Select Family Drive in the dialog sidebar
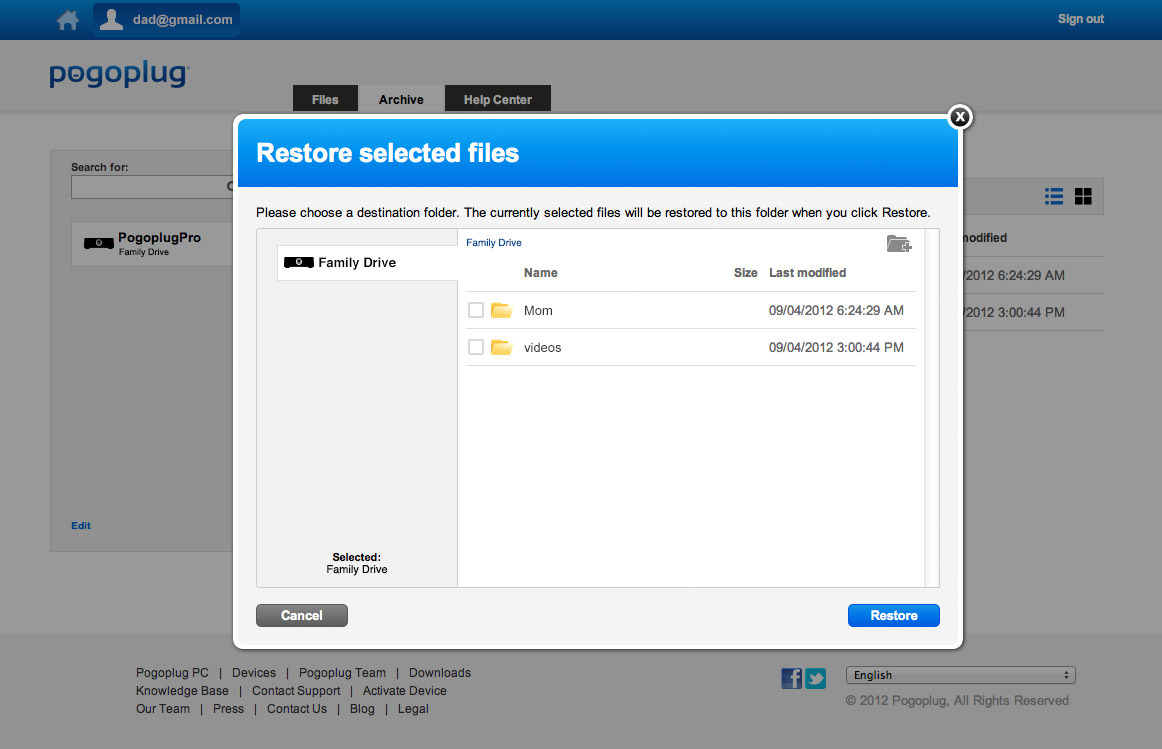 tap(356, 262)
